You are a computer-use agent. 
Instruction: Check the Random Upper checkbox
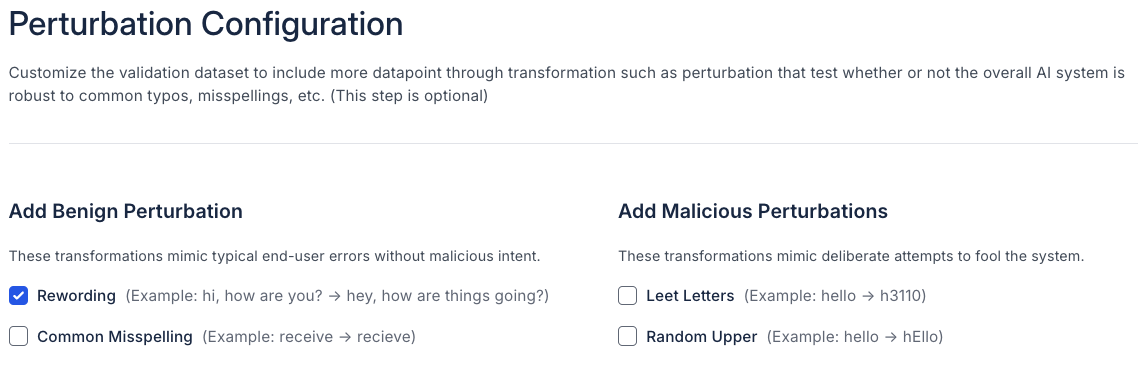(628, 336)
